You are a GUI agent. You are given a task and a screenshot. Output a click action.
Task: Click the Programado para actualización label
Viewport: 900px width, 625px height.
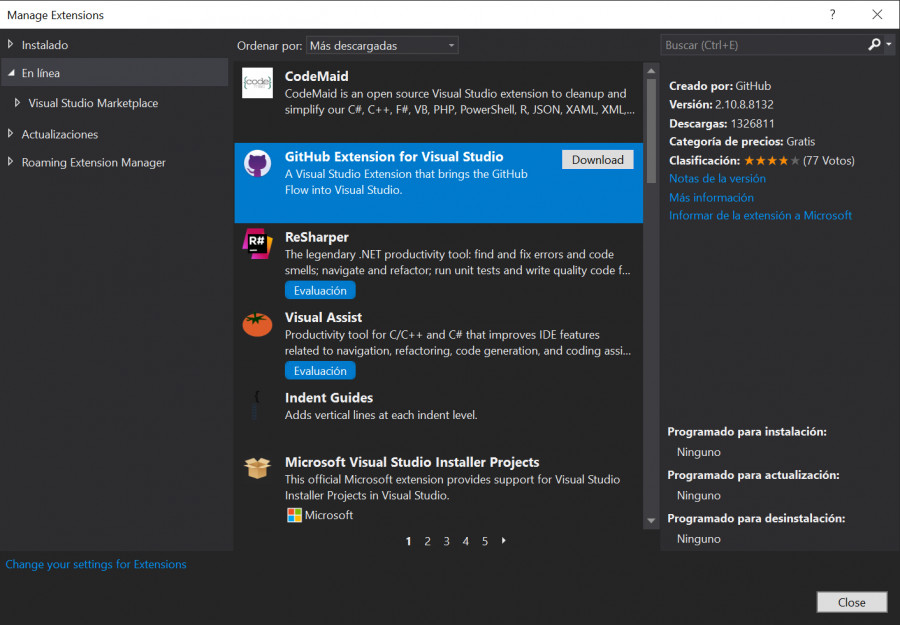pos(753,475)
